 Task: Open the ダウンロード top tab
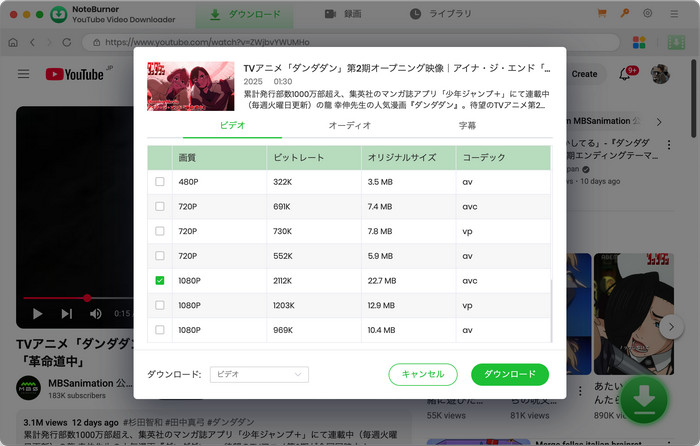245,14
